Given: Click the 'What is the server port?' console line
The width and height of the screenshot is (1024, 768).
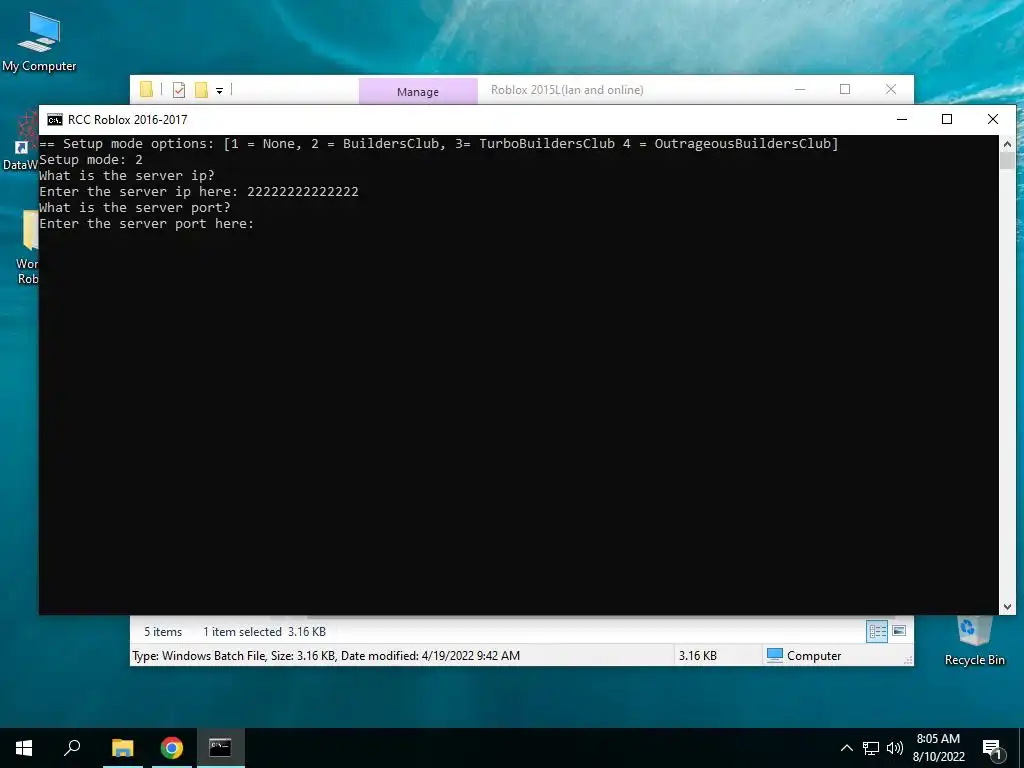Looking at the screenshot, I should tap(135, 207).
